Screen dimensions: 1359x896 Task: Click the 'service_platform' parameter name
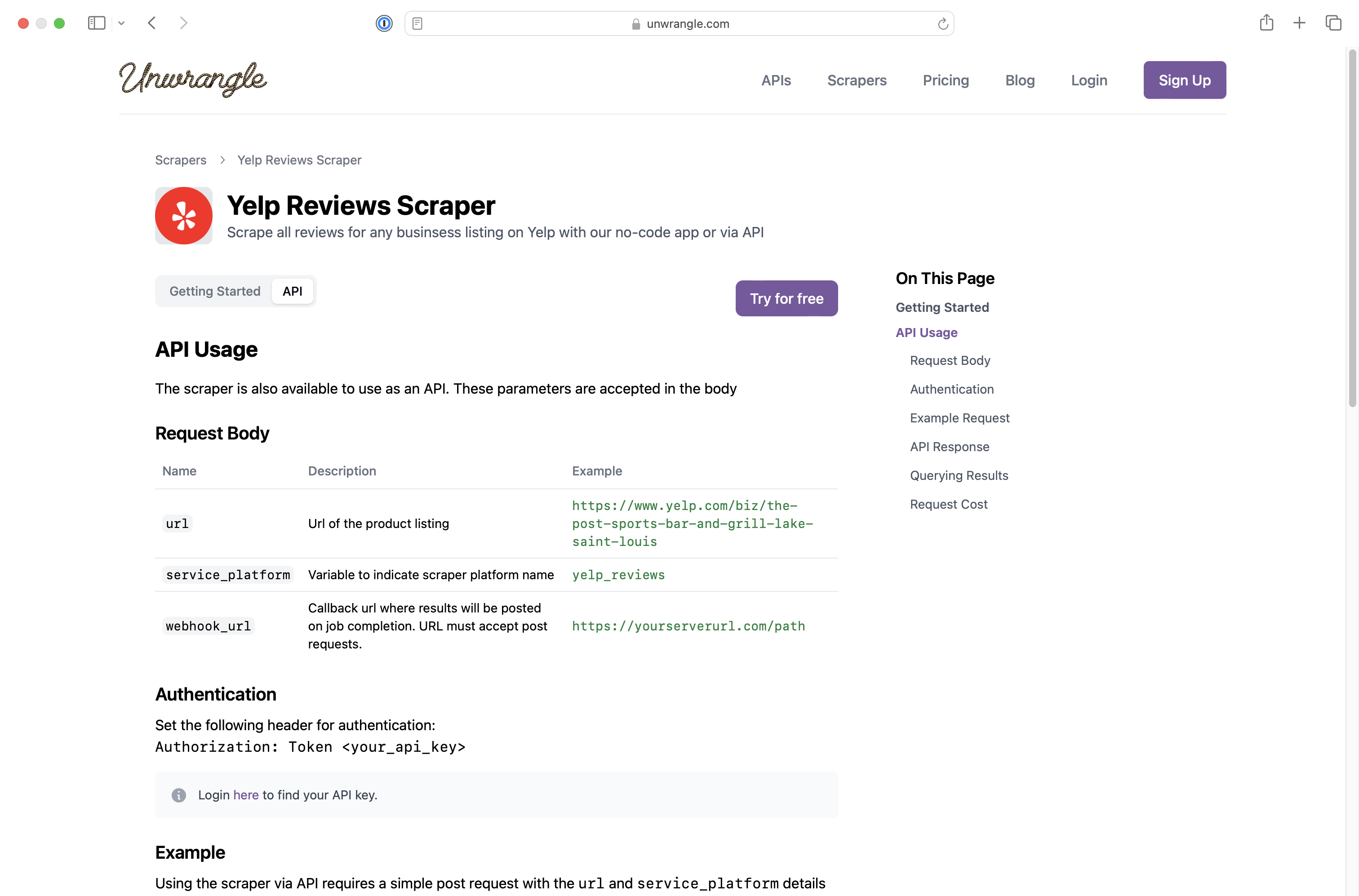[228, 575]
